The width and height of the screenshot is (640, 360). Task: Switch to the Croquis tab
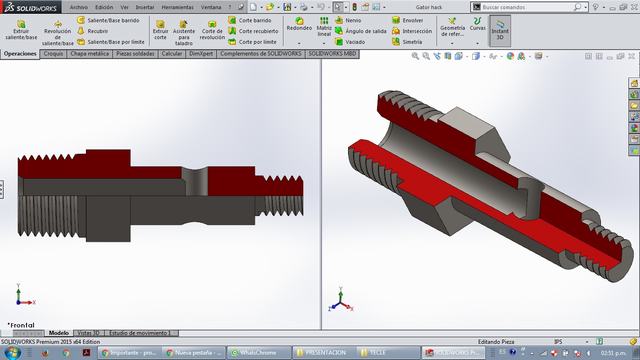pos(53,54)
